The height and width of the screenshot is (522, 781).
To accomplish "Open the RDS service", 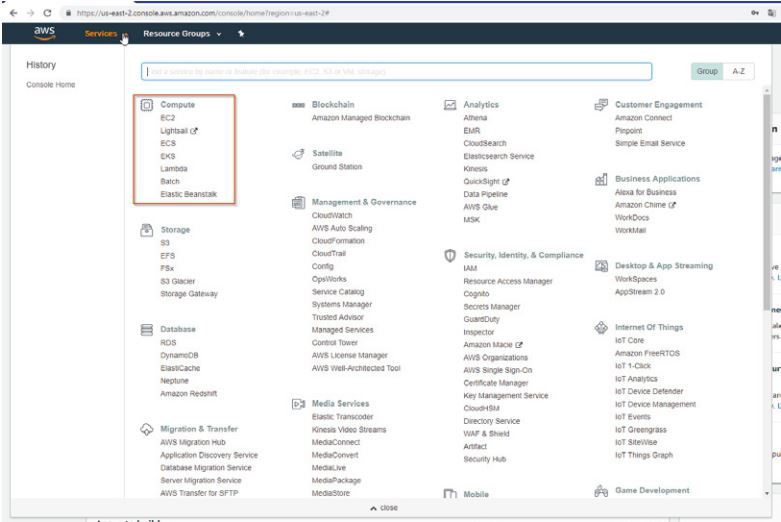I will click(168, 343).
